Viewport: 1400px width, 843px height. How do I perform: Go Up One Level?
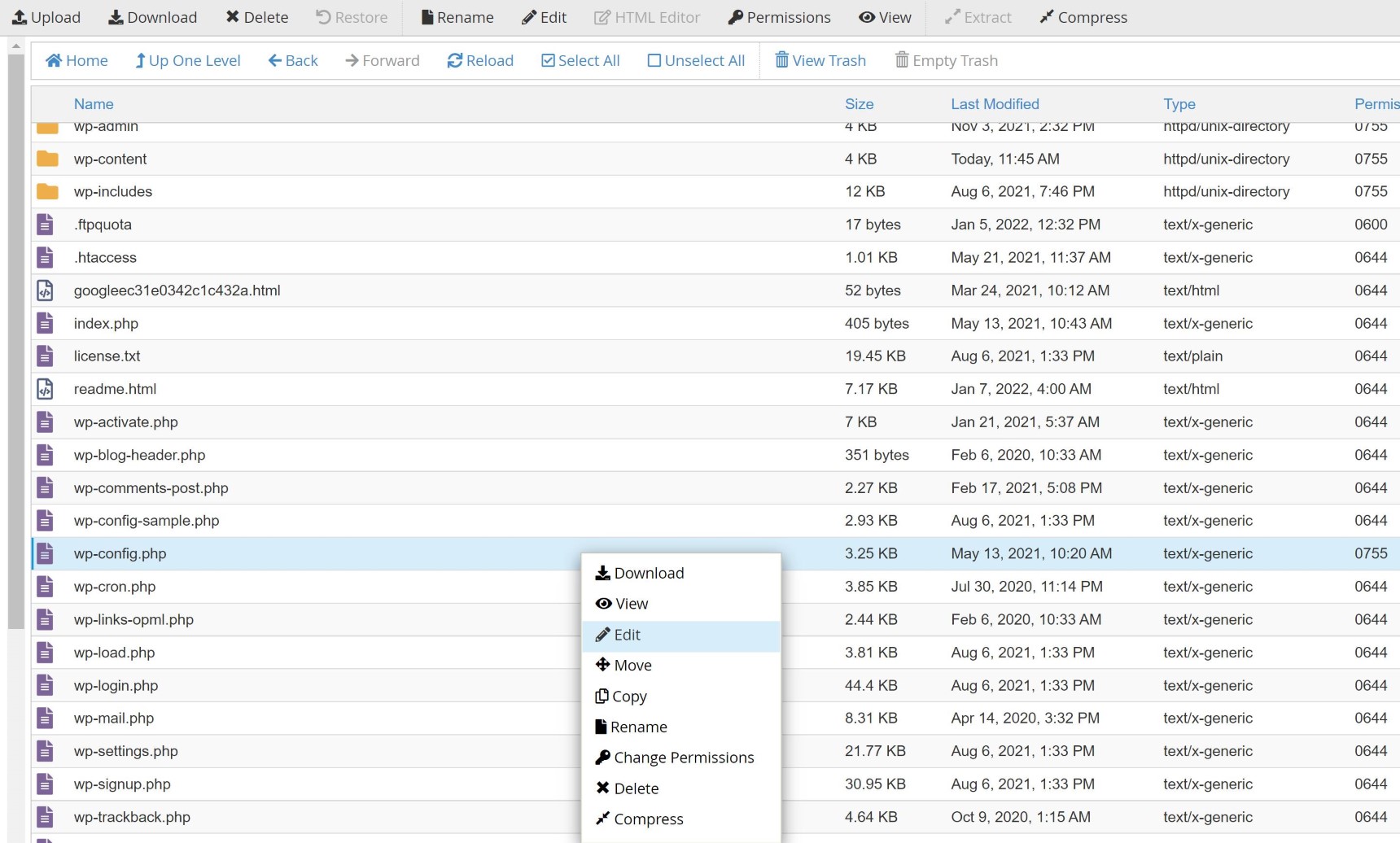coord(188,60)
